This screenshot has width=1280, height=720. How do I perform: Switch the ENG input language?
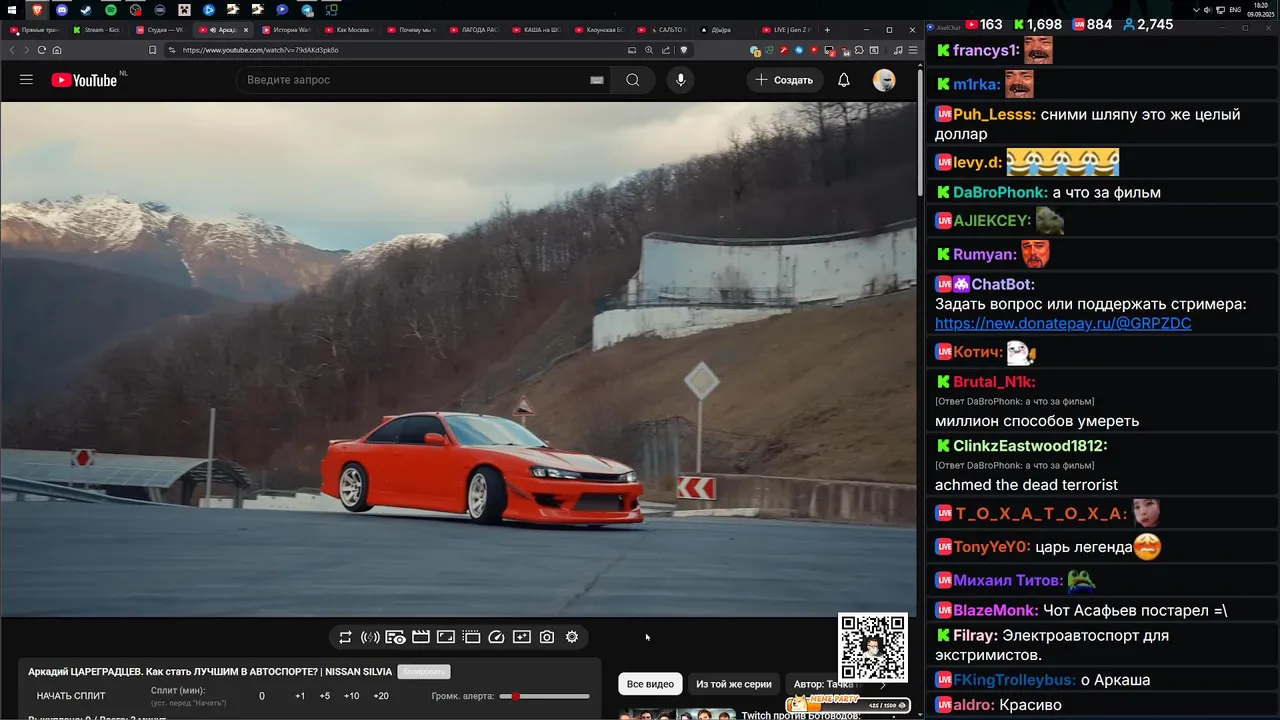tap(1235, 10)
